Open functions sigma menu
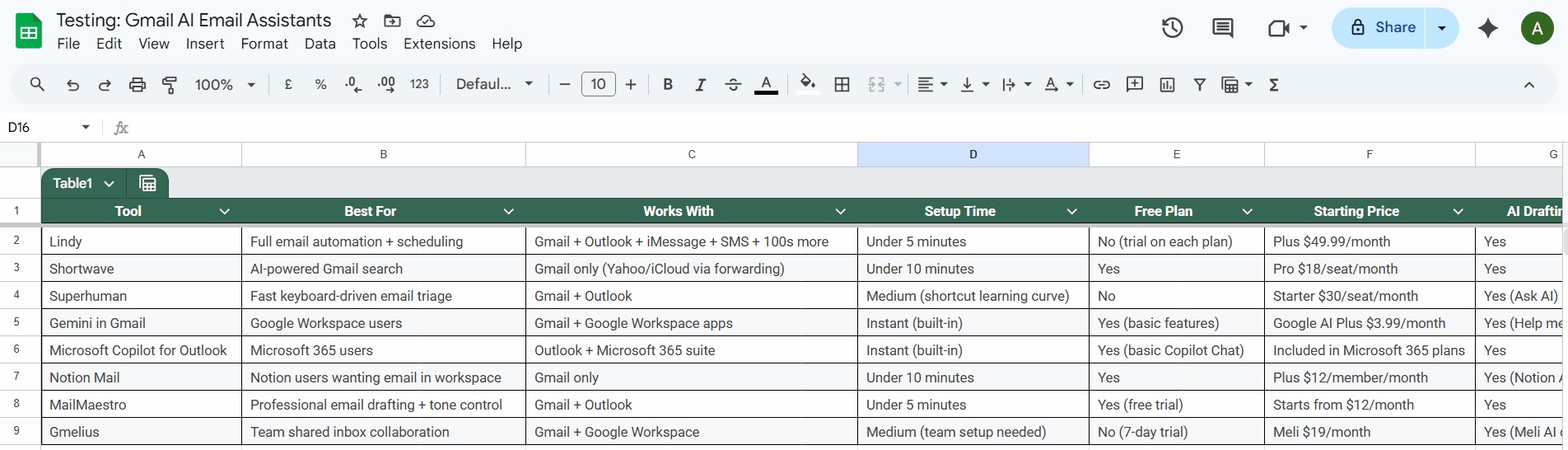The image size is (1568, 450). coord(1274,84)
